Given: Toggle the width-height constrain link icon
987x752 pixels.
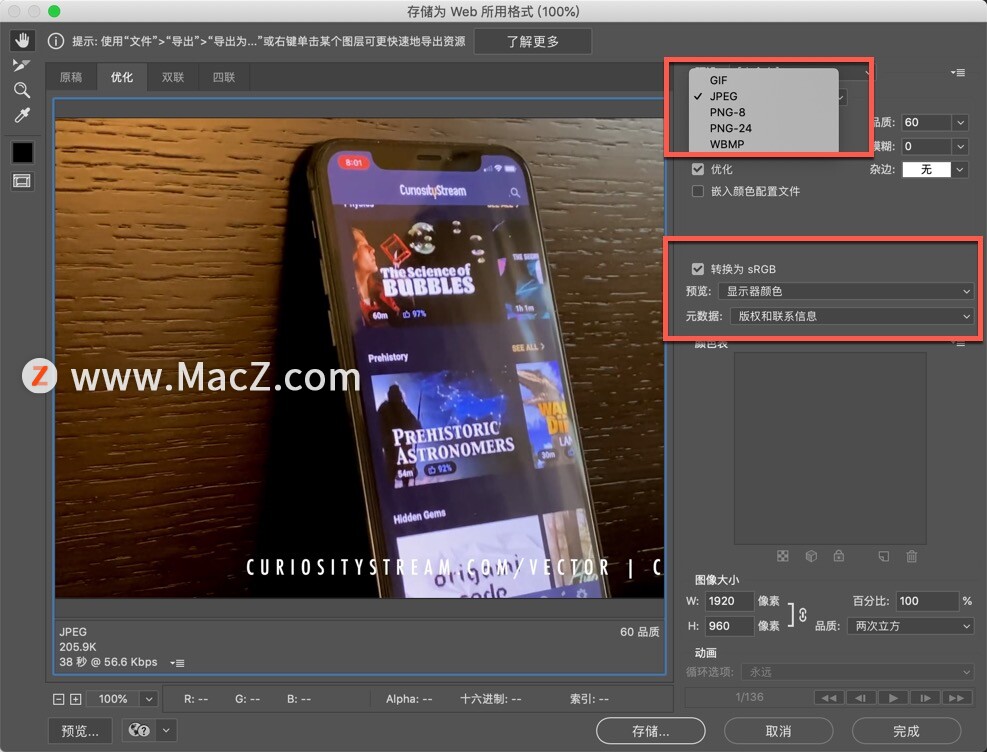Looking at the screenshot, I should 803,614.
